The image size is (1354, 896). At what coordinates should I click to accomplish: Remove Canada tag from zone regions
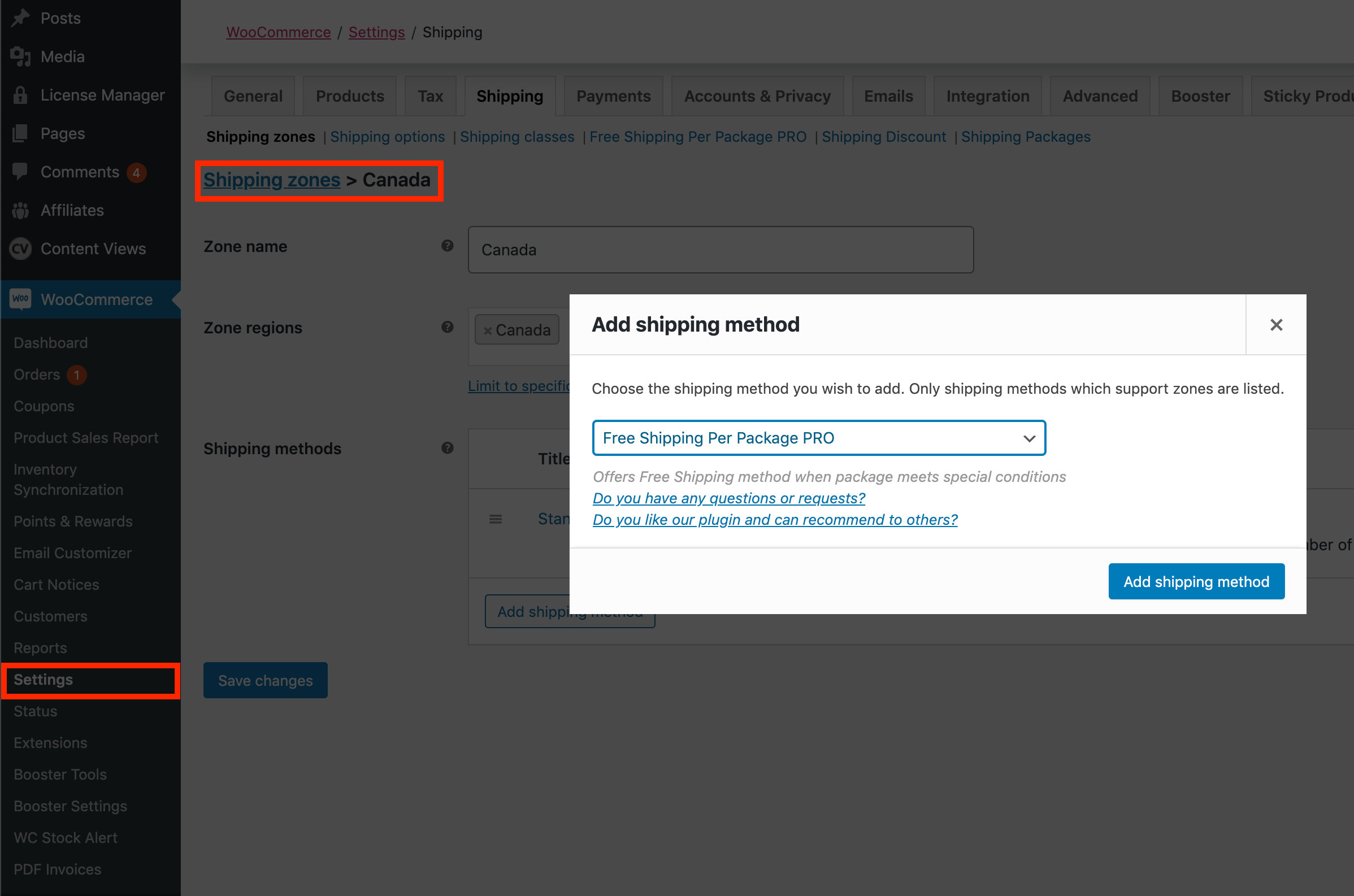(x=488, y=330)
